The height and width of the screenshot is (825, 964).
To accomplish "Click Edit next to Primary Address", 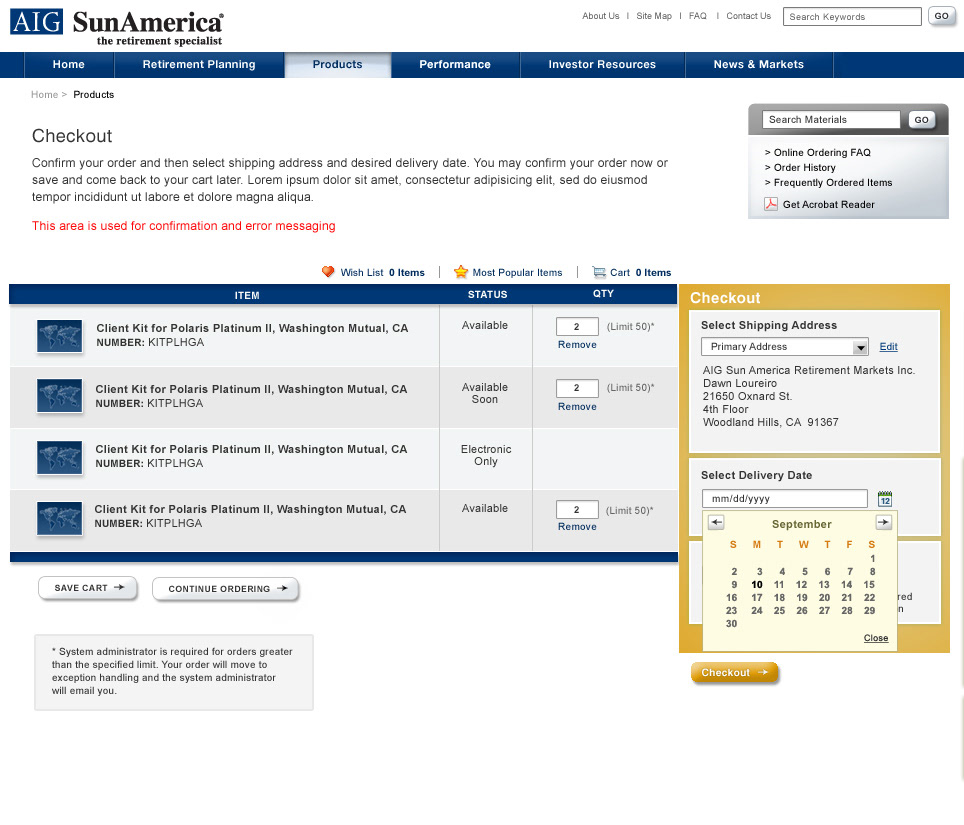I will tap(888, 347).
